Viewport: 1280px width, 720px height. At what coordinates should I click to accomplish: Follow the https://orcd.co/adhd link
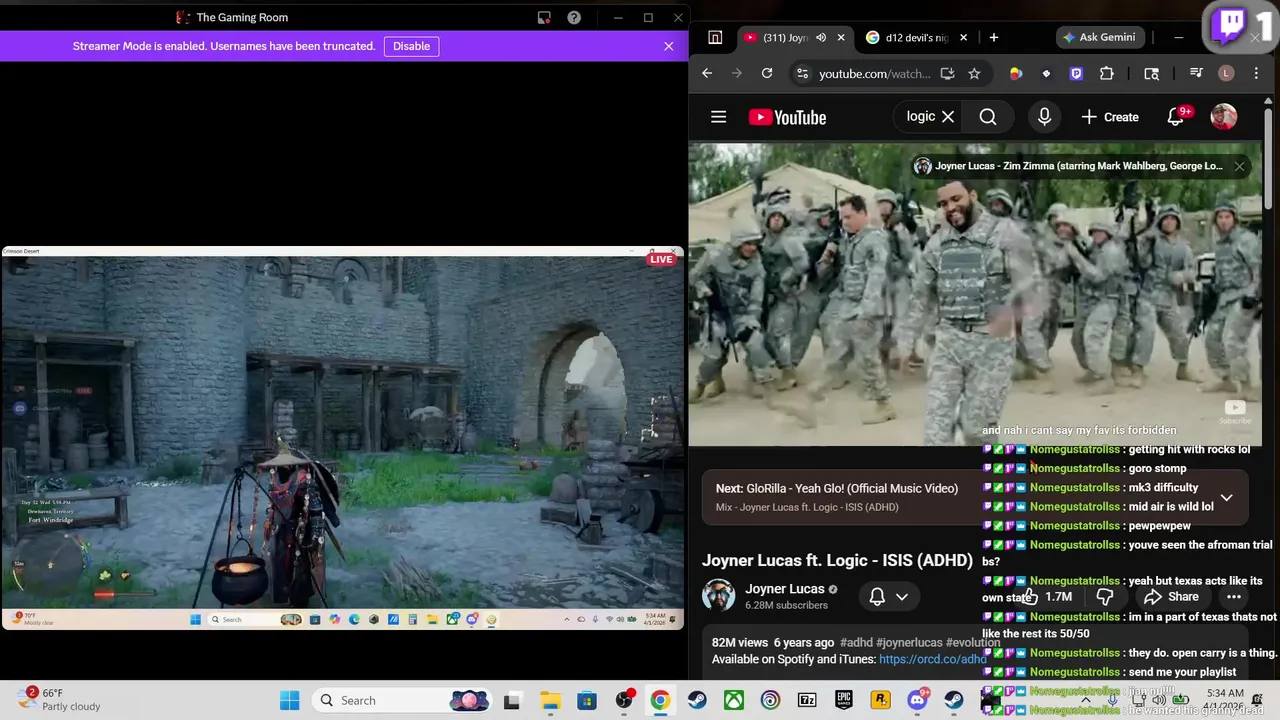click(932, 660)
